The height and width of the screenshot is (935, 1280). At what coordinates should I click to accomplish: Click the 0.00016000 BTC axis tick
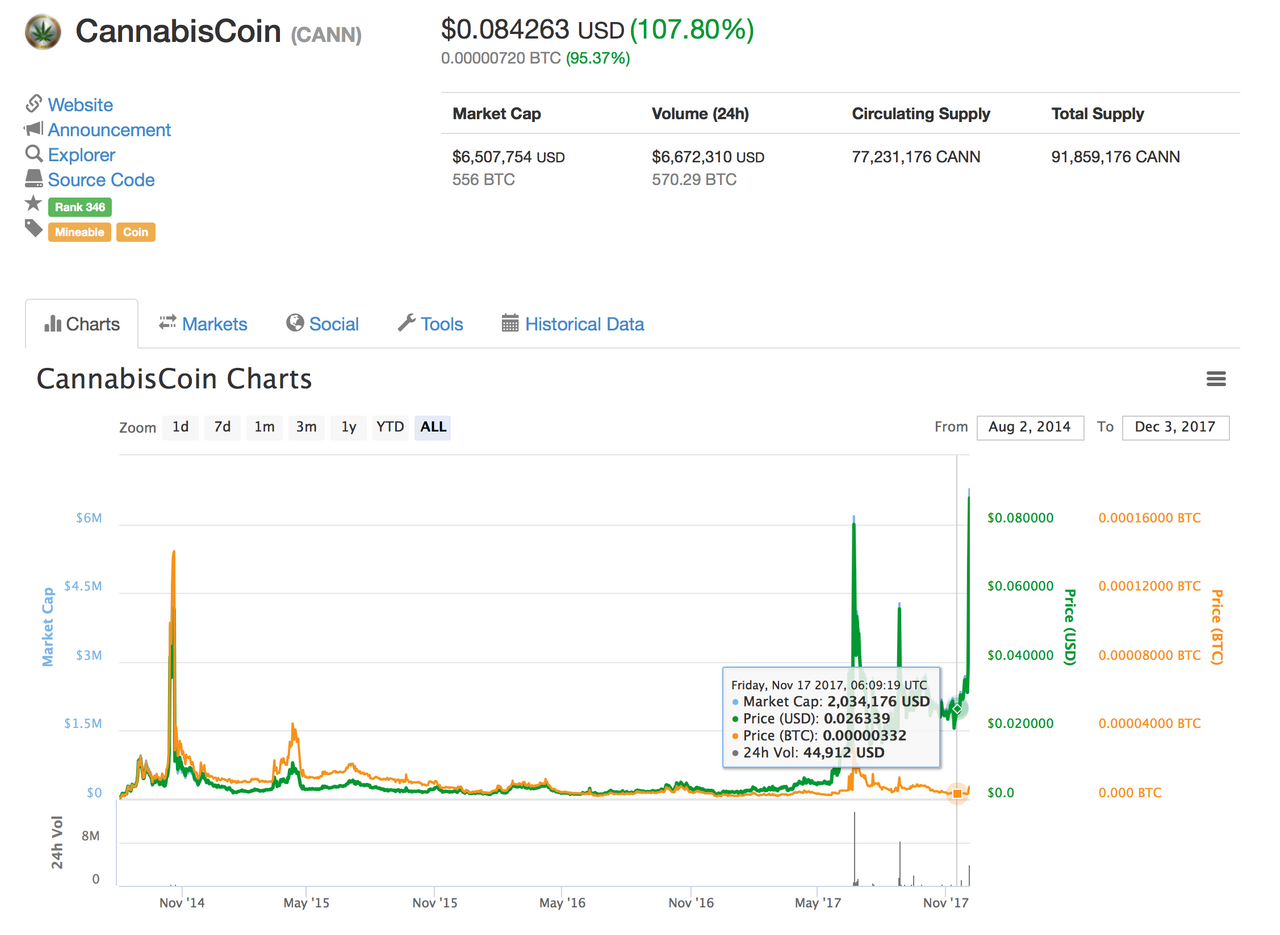[x=1150, y=518]
